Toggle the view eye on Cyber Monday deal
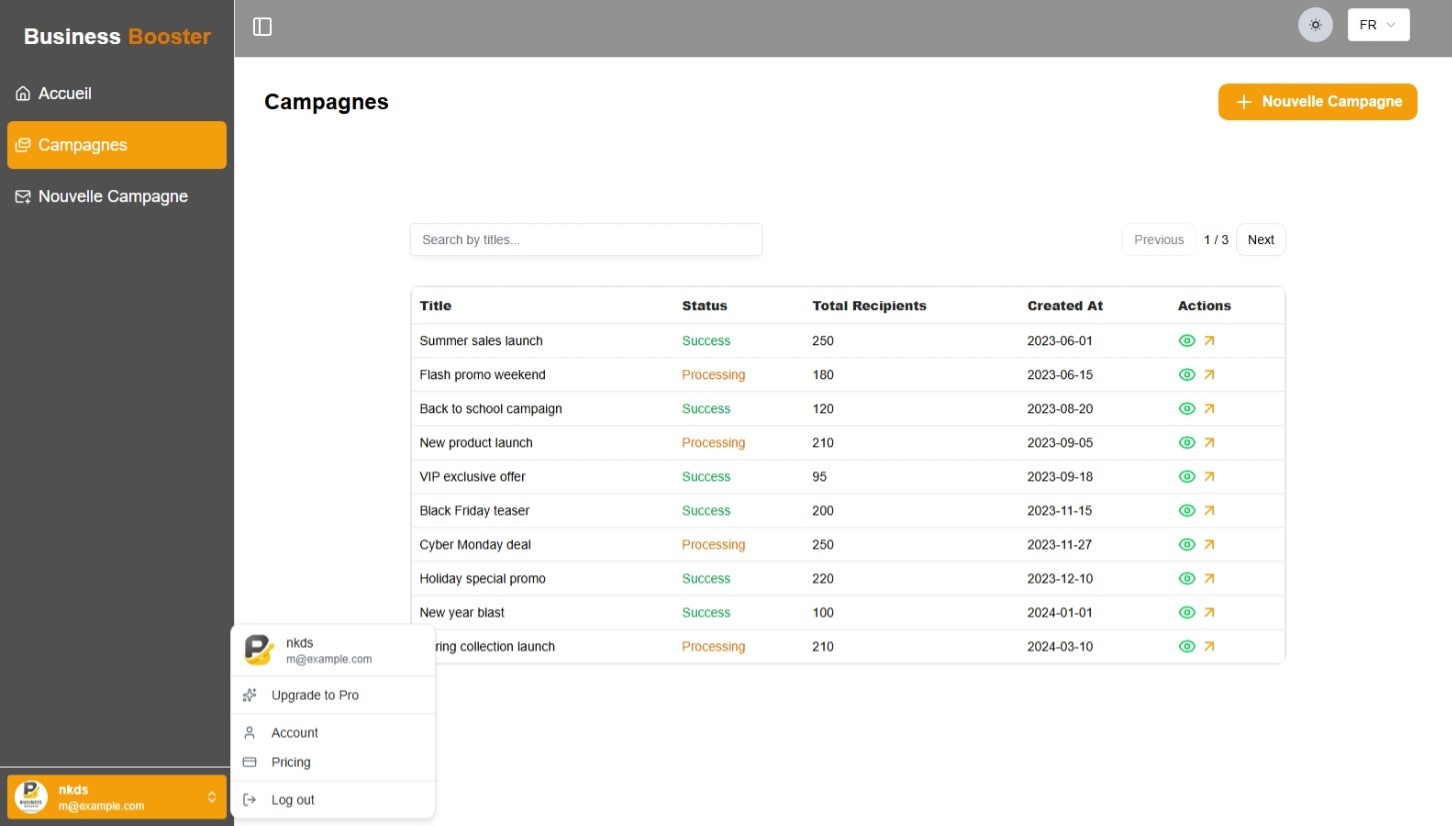The width and height of the screenshot is (1452, 826). pos(1187,544)
